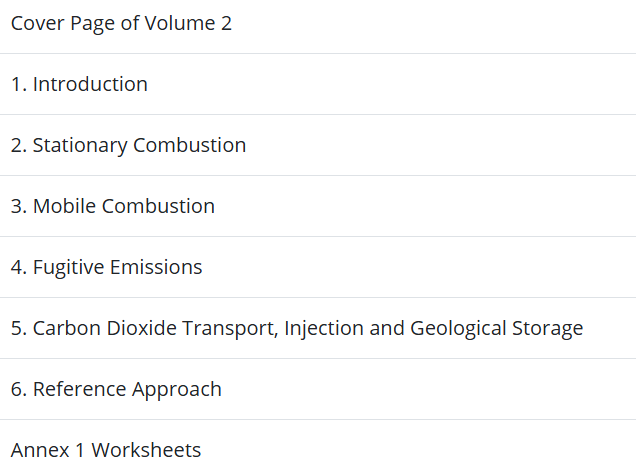Screen dimensions: 636x473
Task: Select the Worksheets annex list item
Action: (106, 450)
